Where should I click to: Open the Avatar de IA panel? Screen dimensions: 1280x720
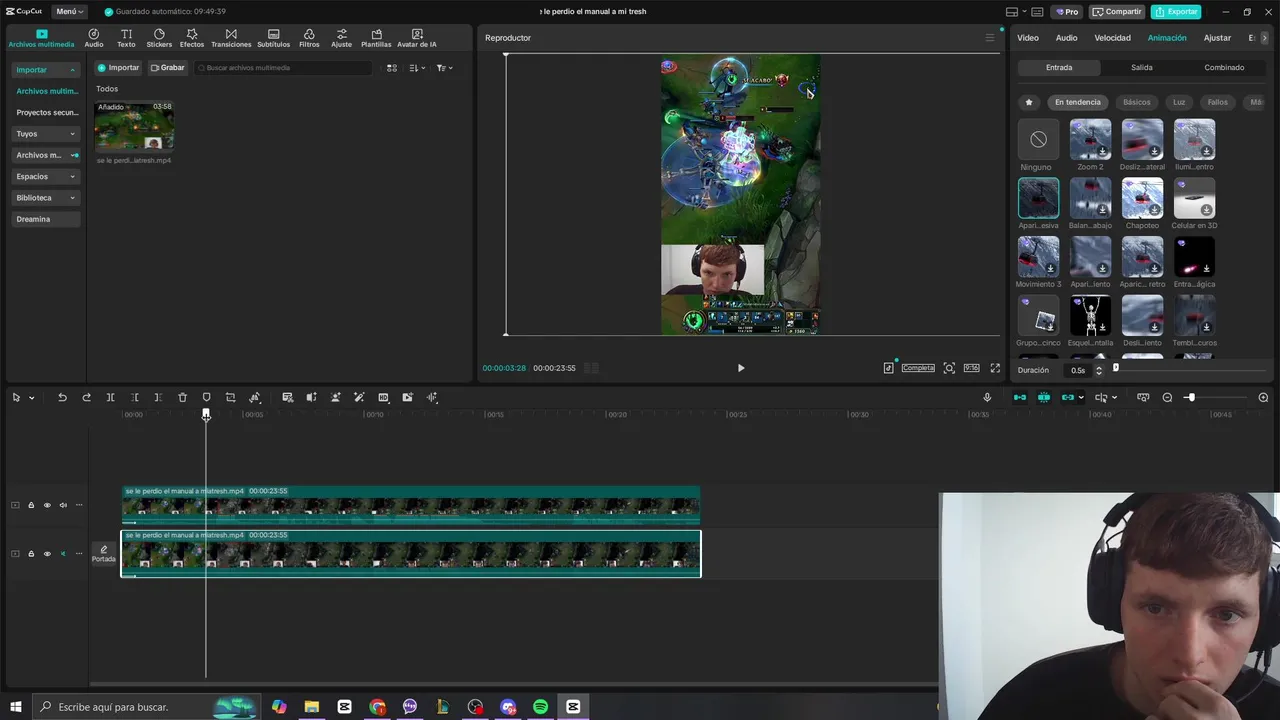pos(417,38)
